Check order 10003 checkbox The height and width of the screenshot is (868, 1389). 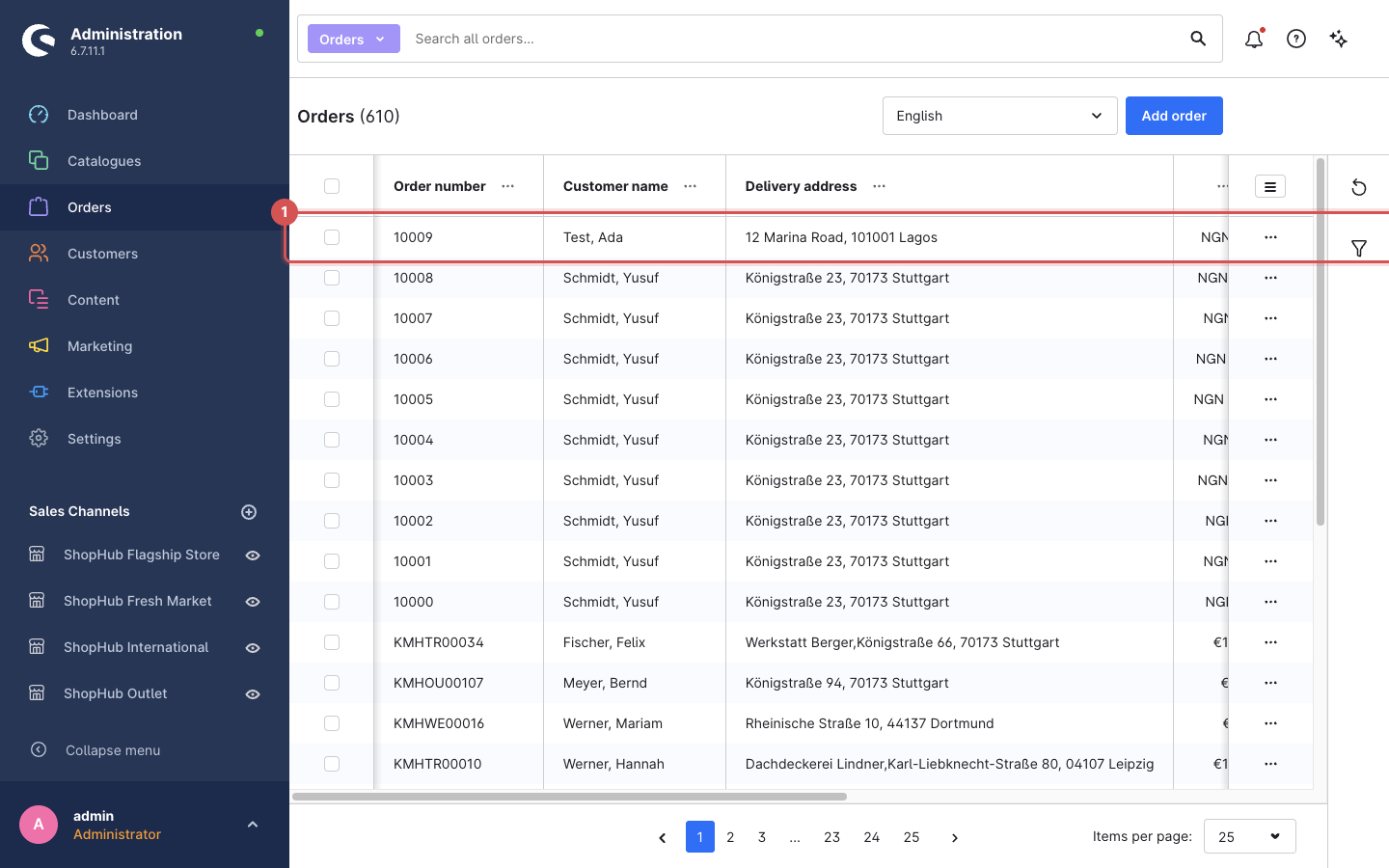332,480
